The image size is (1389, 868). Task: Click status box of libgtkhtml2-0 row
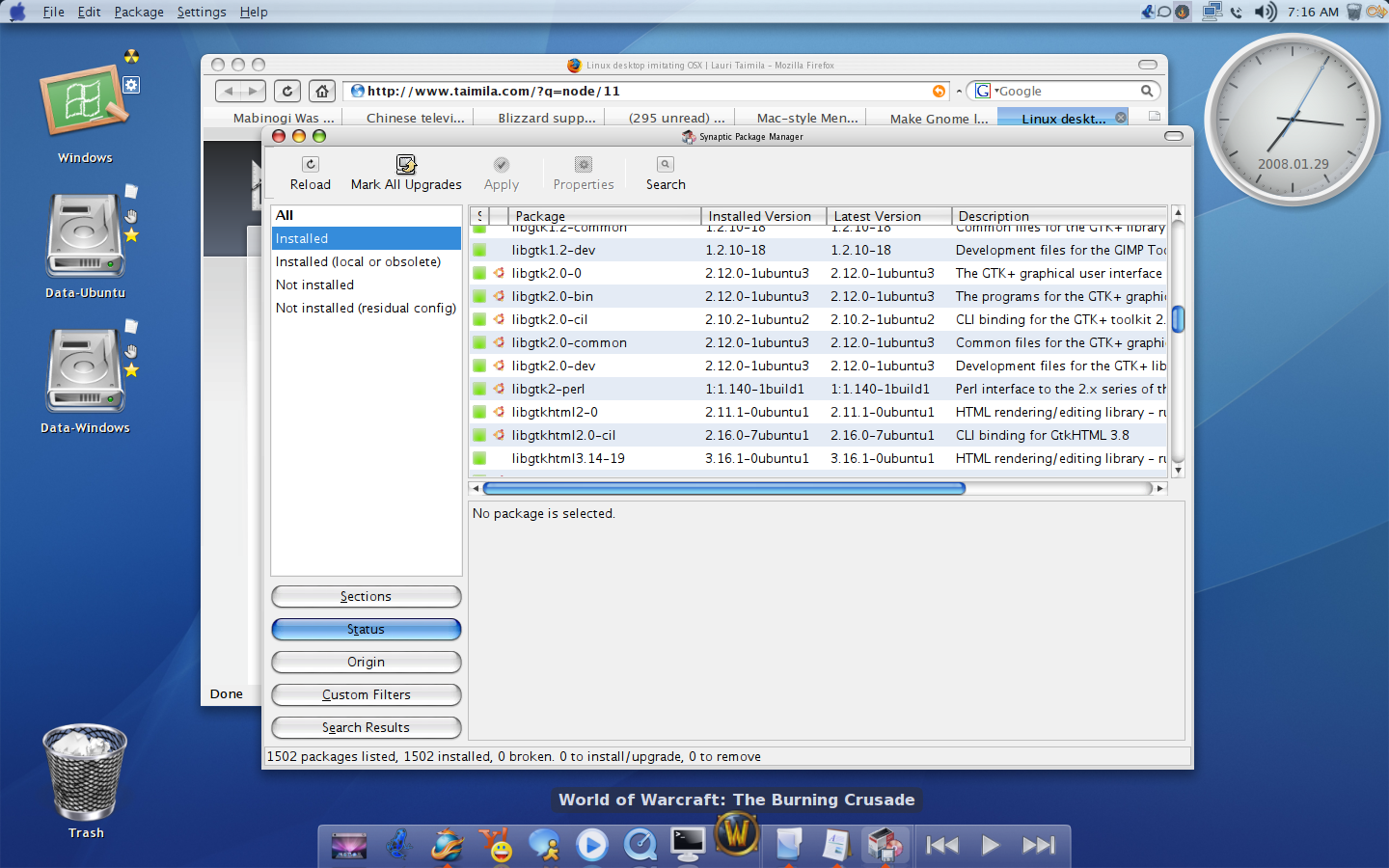479,412
